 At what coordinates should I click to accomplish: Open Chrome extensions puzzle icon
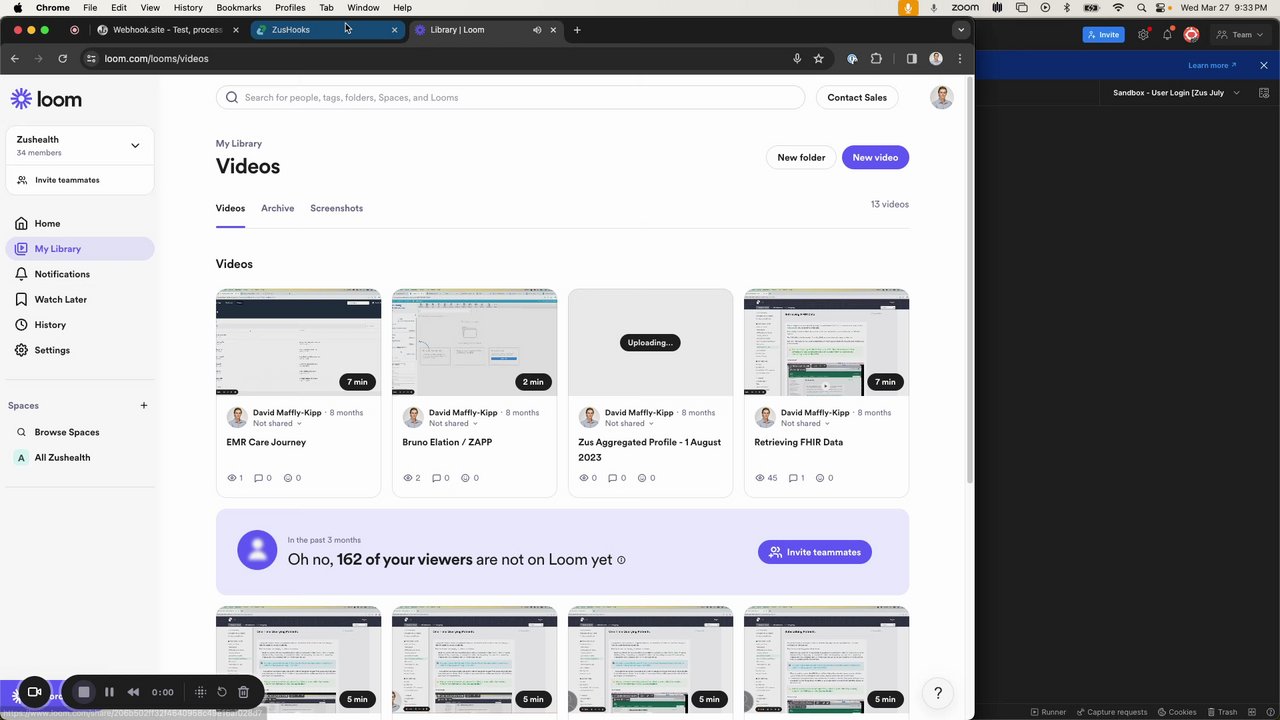coord(876,58)
